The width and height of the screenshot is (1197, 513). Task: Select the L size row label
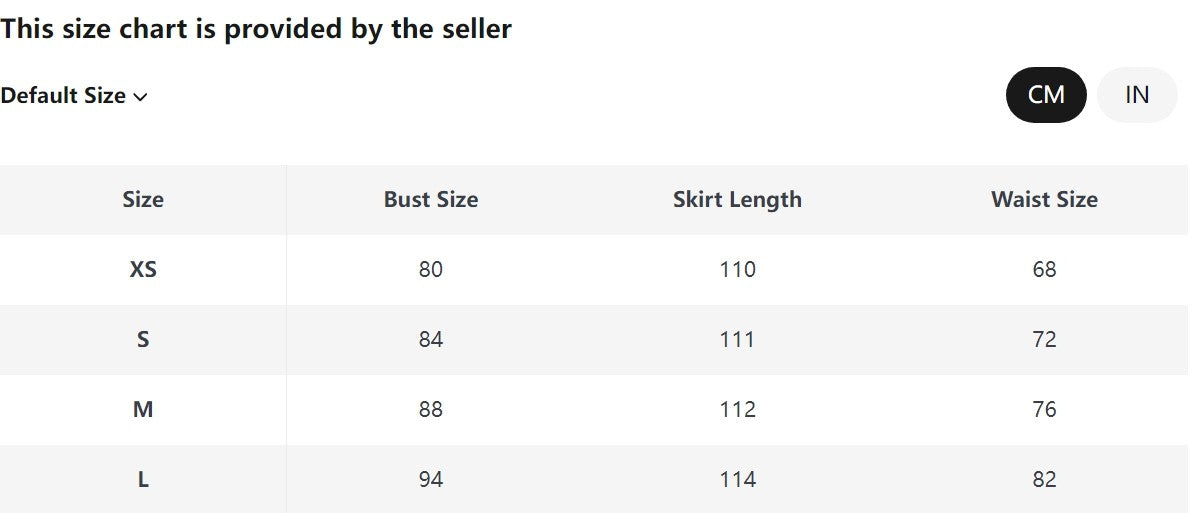coord(143,479)
